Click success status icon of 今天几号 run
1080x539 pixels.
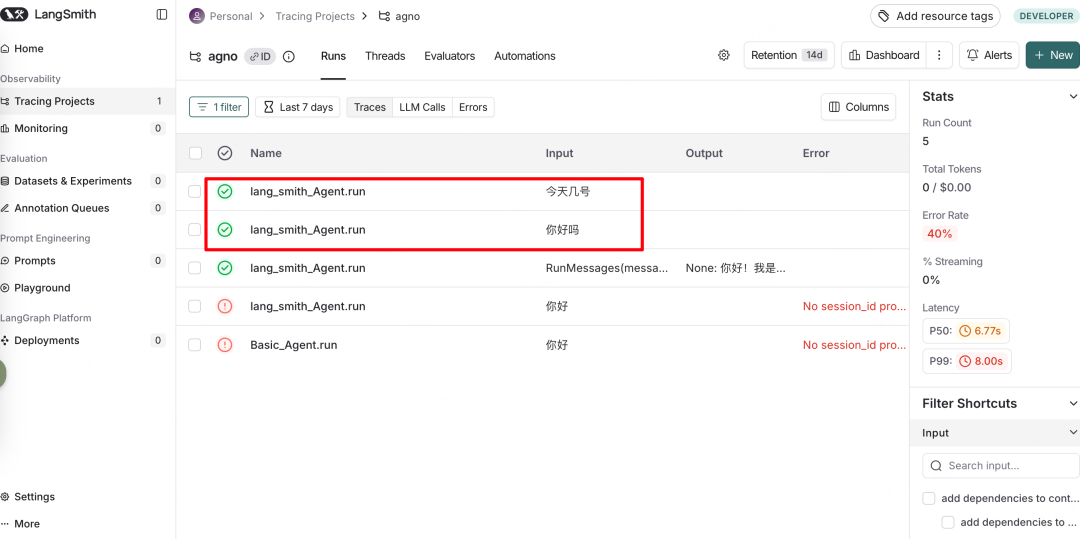(x=225, y=191)
